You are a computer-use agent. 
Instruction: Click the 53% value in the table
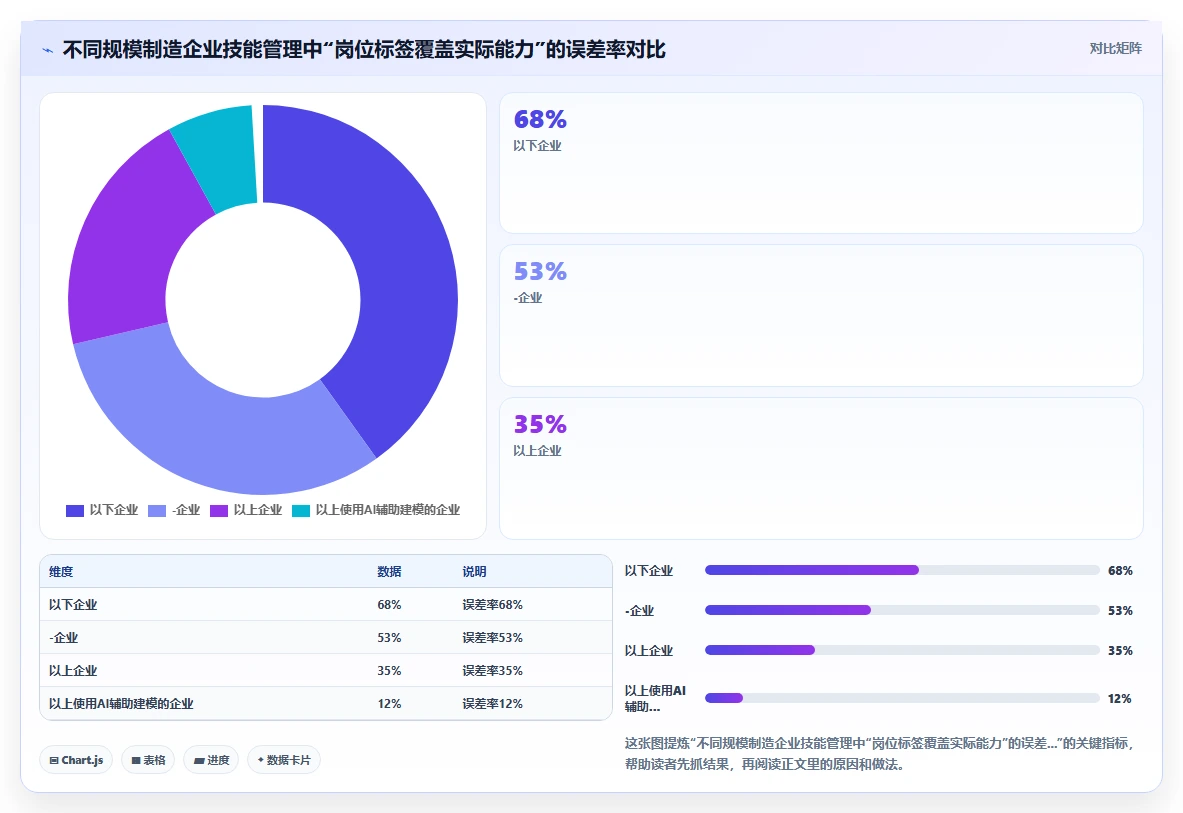389,638
